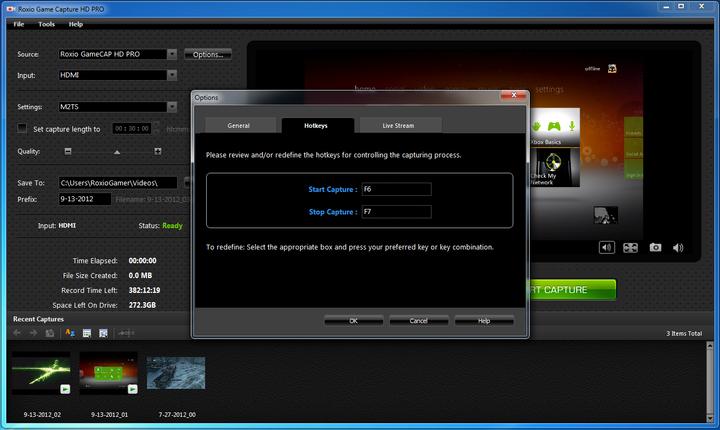Click the forward arrow in Recent Captures toolbar
The height and width of the screenshot is (430, 720).
(x=33, y=333)
